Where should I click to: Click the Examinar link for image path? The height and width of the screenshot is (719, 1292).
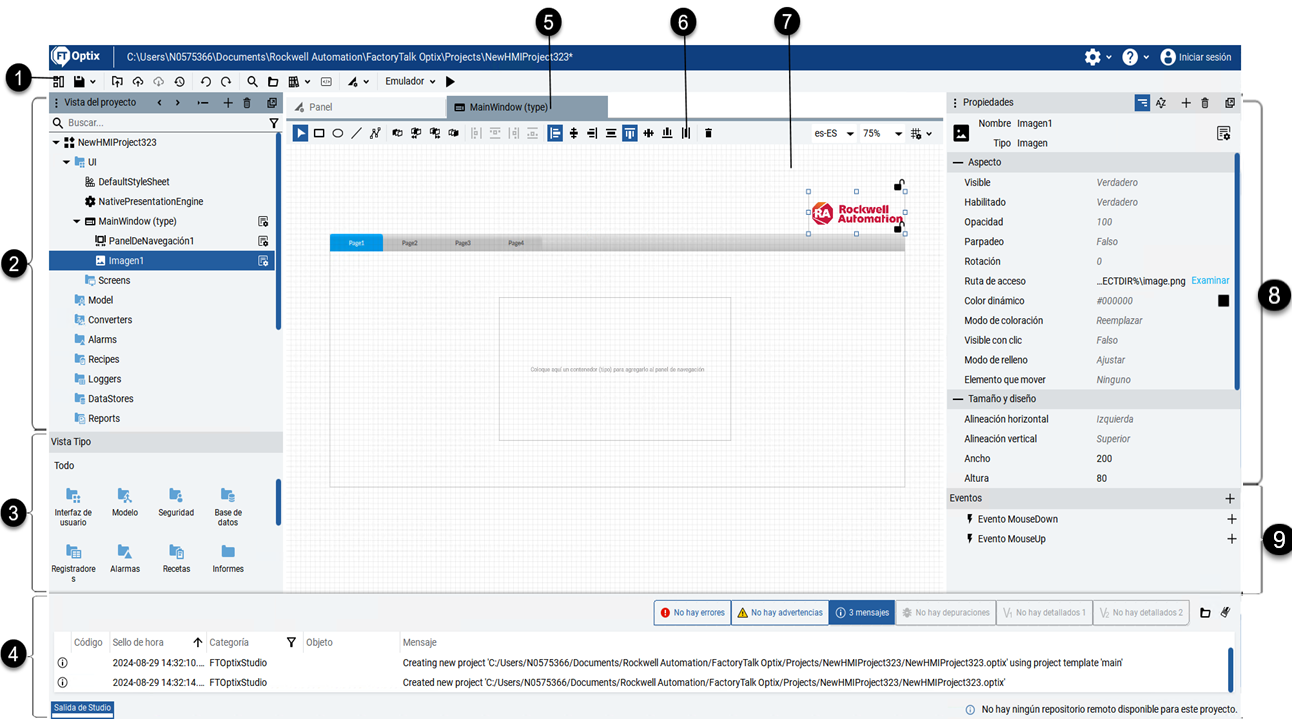(1210, 281)
